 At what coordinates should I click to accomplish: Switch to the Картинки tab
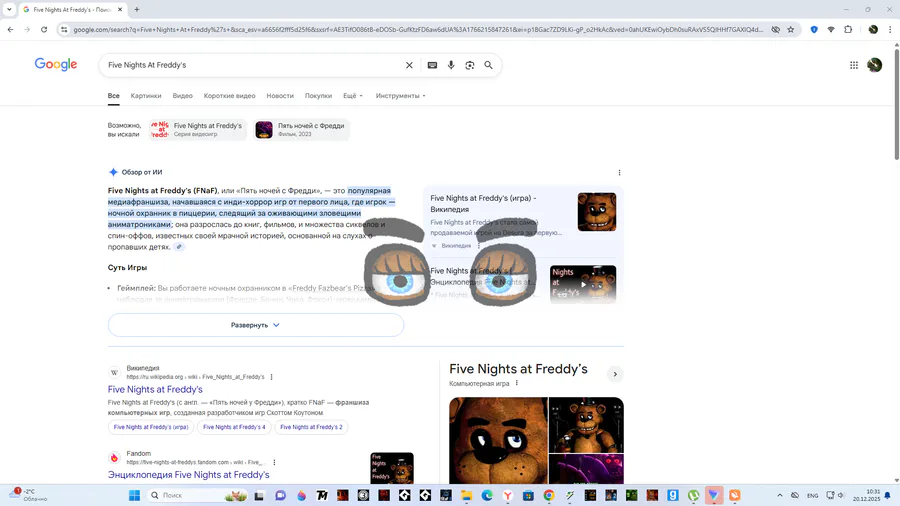(x=146, y=96)
